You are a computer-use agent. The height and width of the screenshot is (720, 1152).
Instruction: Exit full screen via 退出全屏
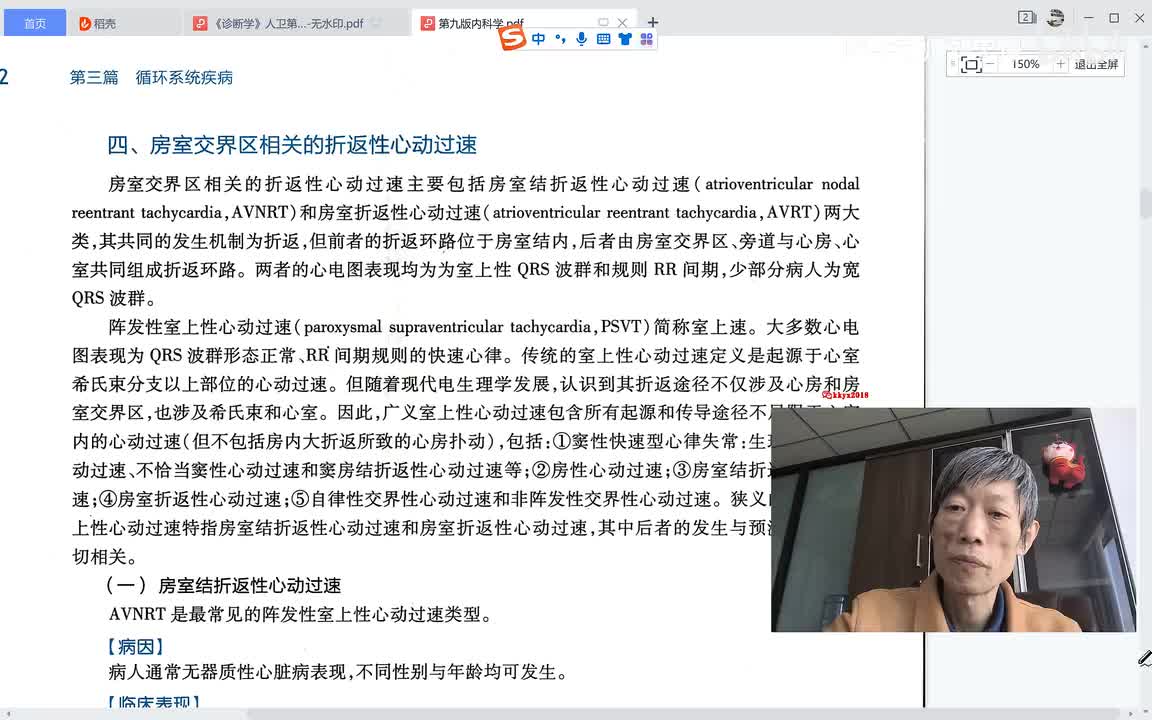1096,65
